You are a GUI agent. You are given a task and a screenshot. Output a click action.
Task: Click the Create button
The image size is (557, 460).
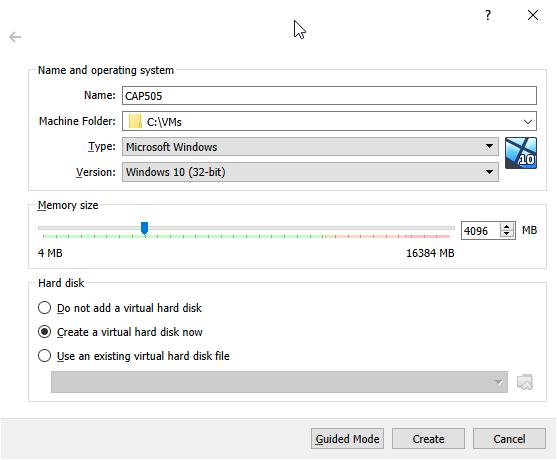(428, 439)
